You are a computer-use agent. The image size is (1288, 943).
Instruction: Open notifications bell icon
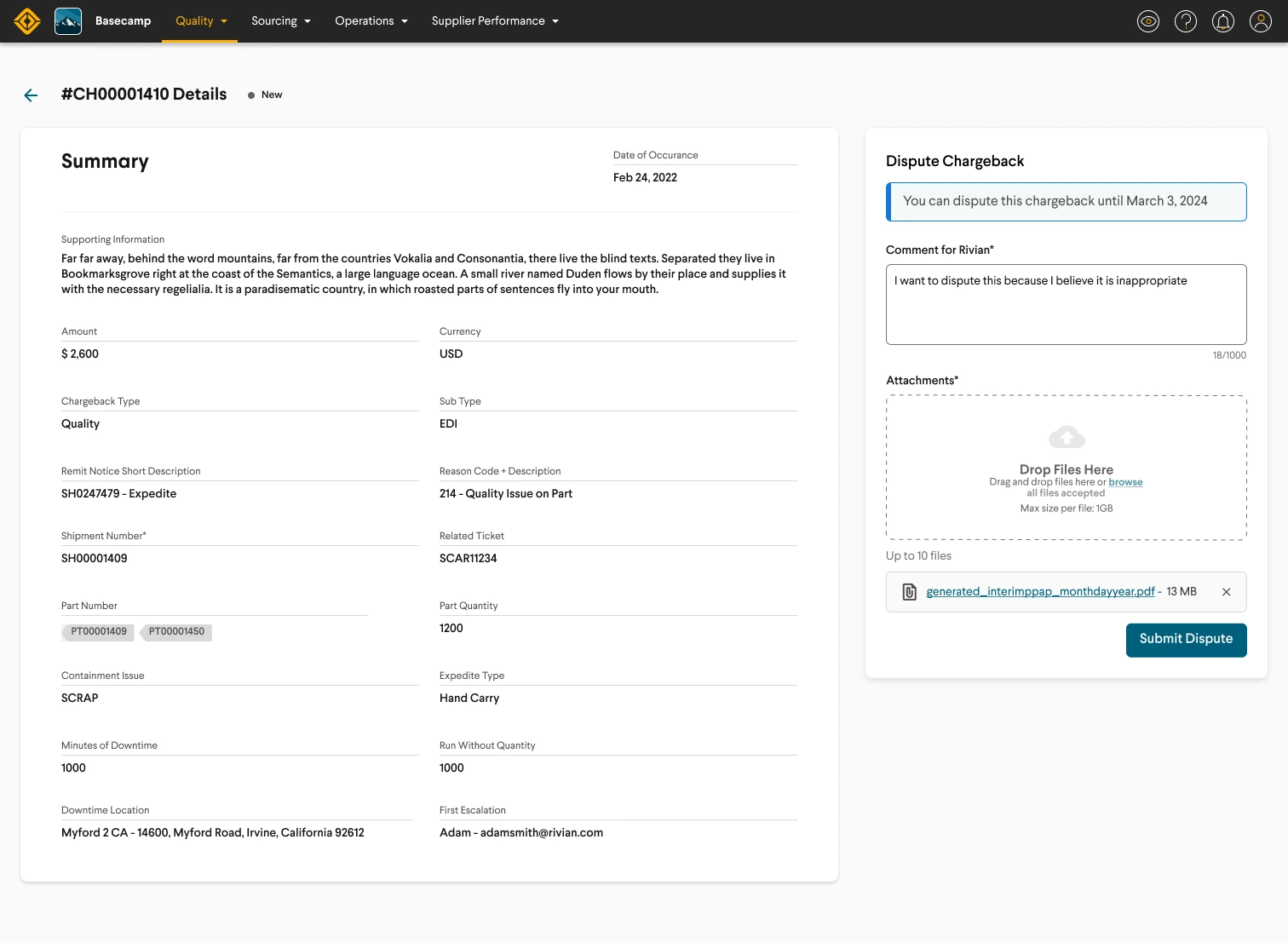1223,21
